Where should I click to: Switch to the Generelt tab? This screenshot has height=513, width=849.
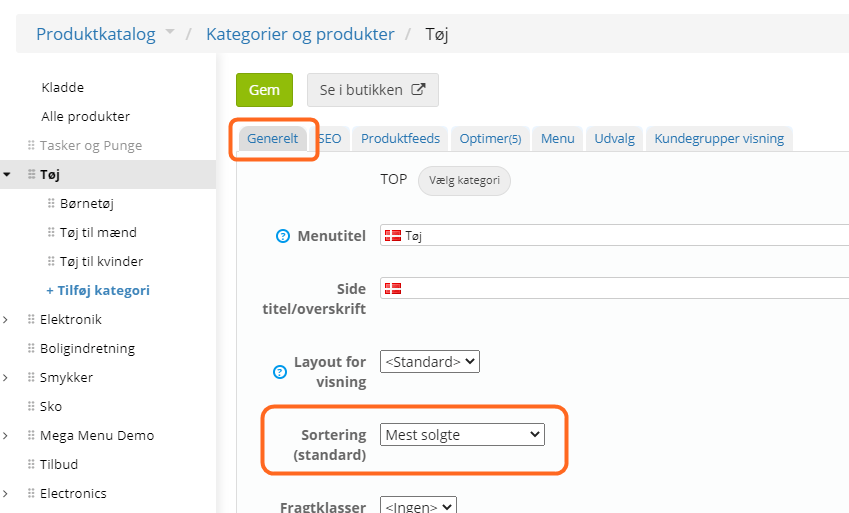[x=272, y=139]
